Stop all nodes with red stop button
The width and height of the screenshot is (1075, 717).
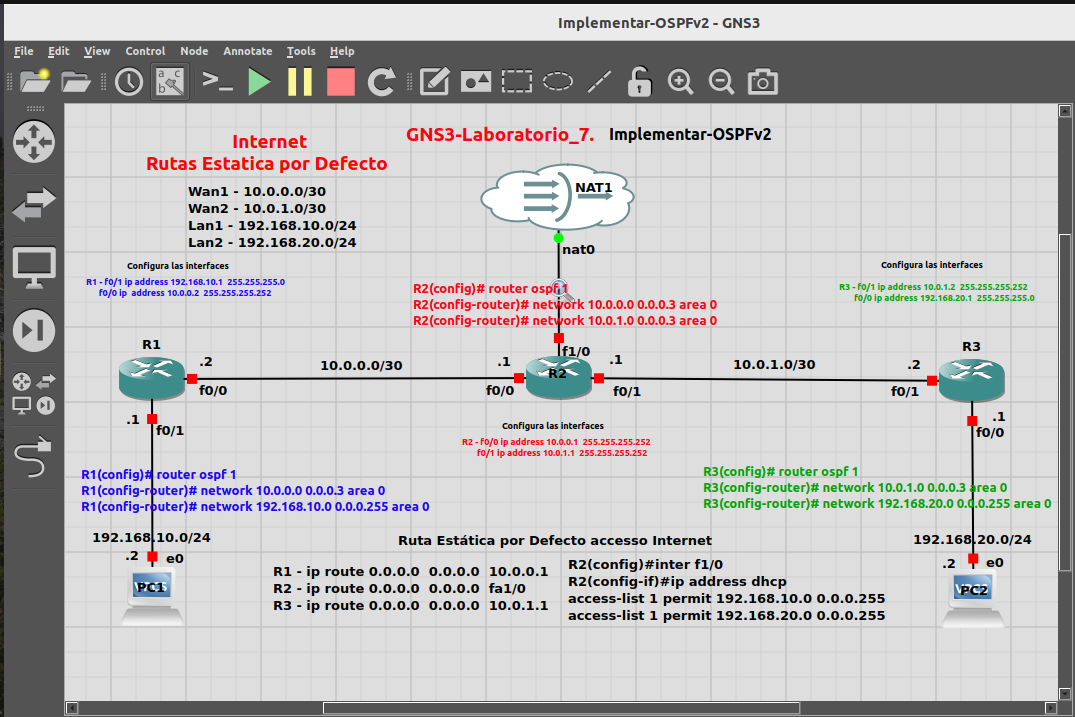coord(341,82)
